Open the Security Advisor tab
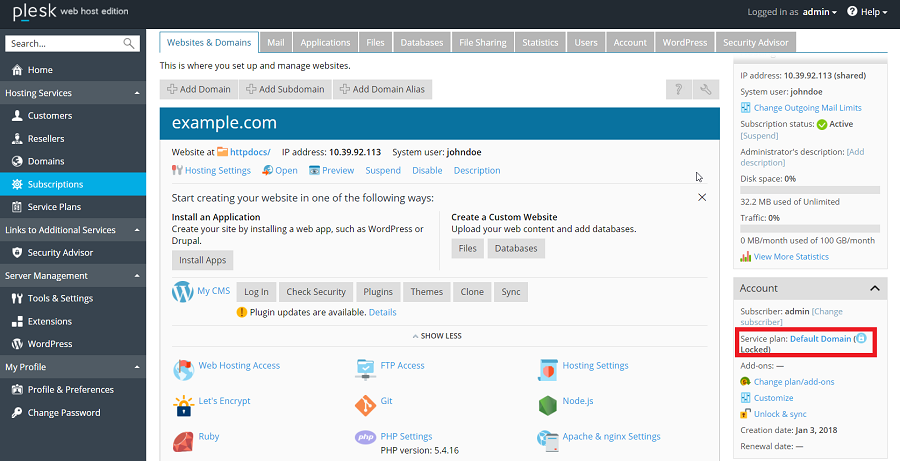 point(756,42)
